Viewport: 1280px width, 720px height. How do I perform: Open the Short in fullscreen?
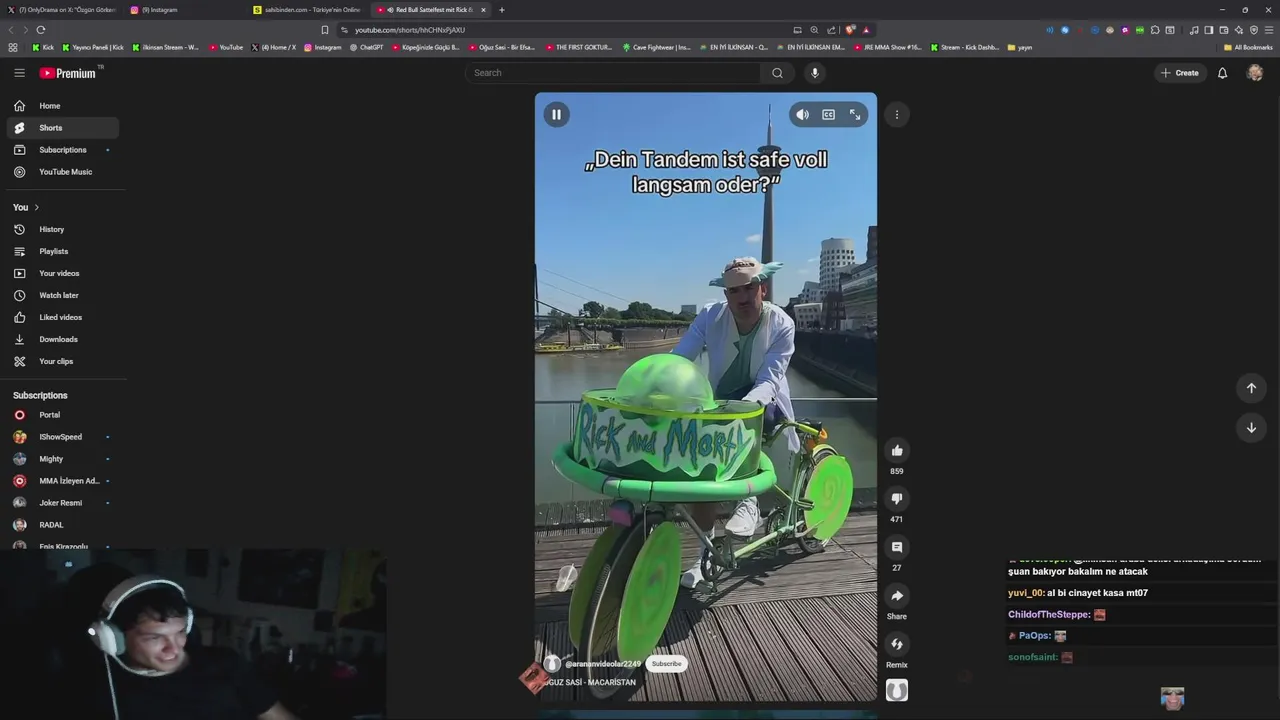click(855, 115)
